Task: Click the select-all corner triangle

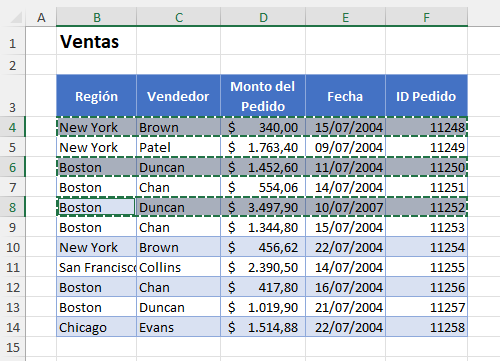Action: (x=16, y=18)
